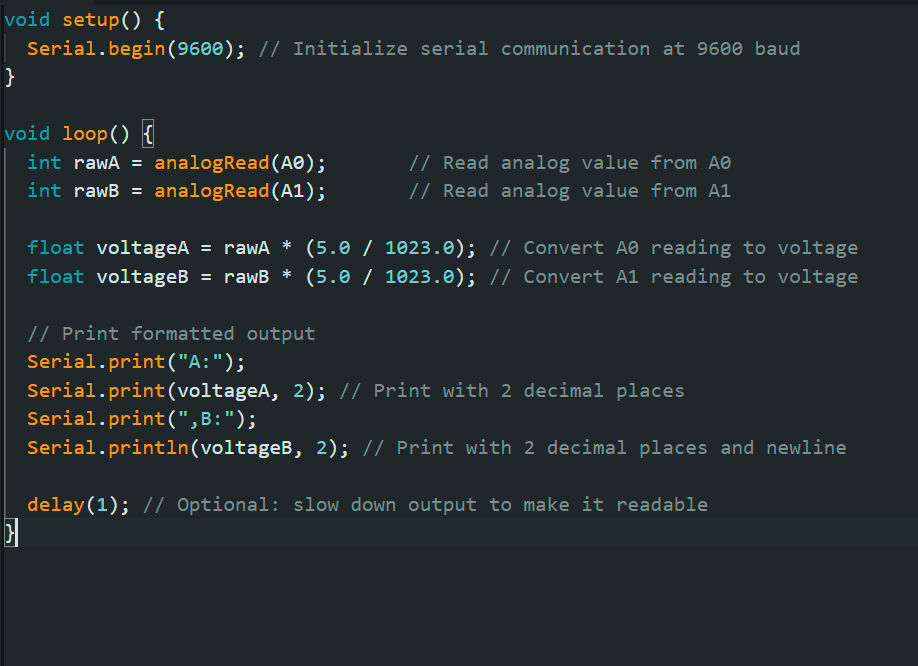Click the analogRead(A0) call

point(240,162)
